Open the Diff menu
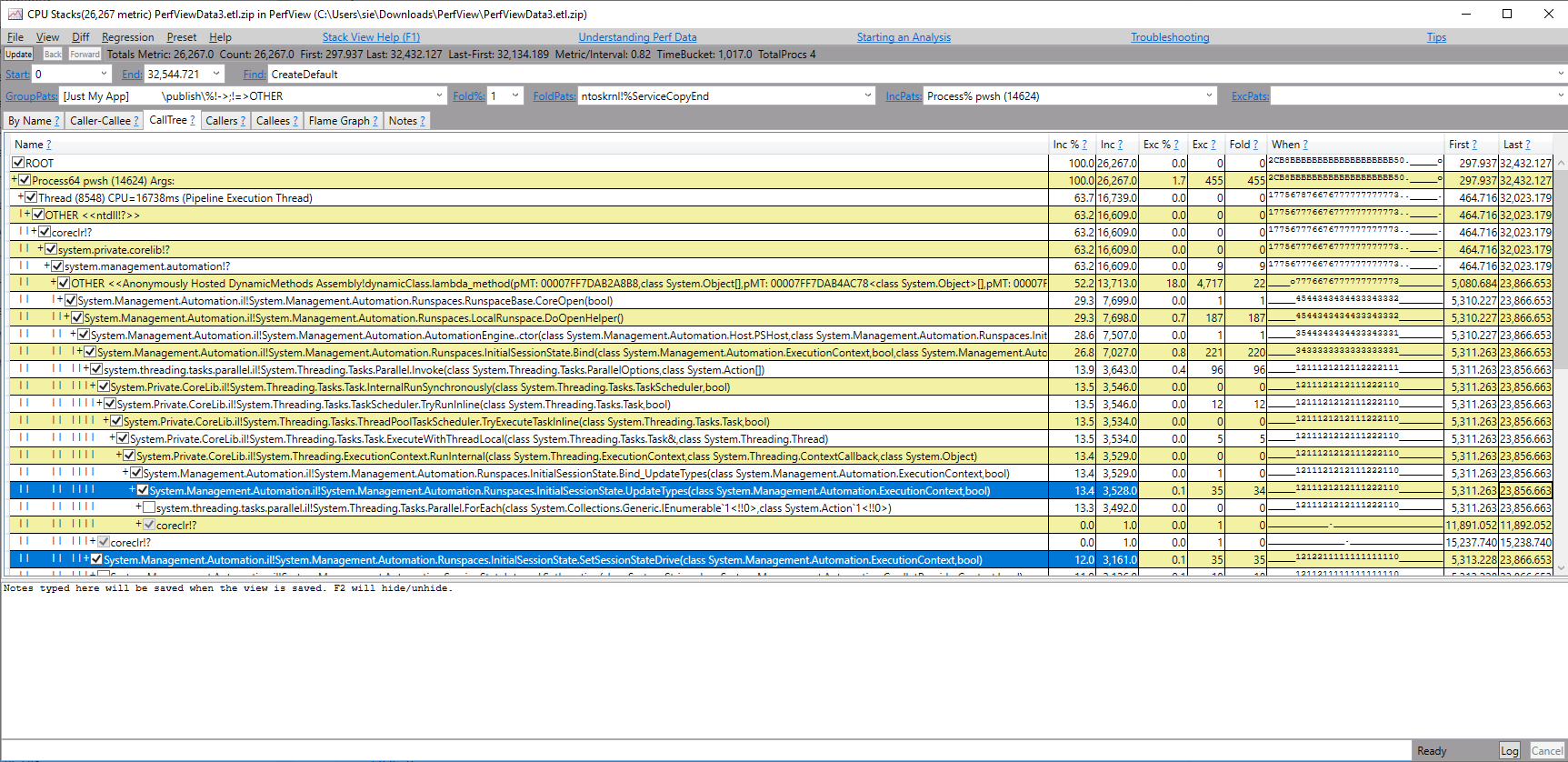Viewport: 1568px width, 762px height. (x=81, y=37)
